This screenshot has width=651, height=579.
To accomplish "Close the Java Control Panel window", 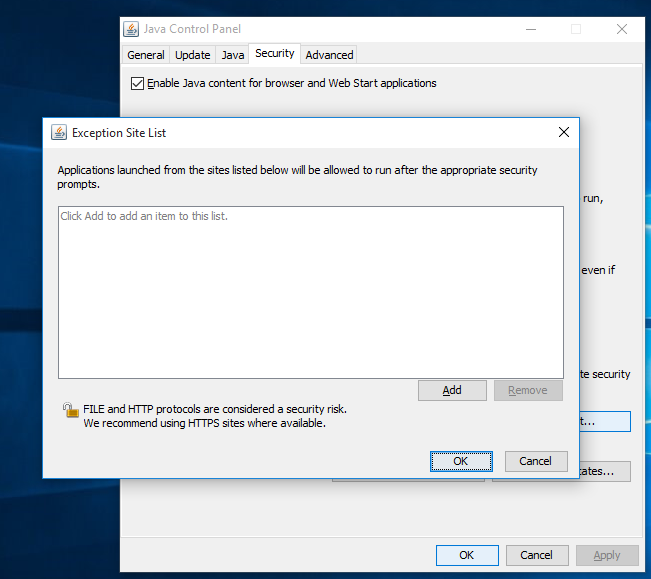I will [x=622, y=29].
